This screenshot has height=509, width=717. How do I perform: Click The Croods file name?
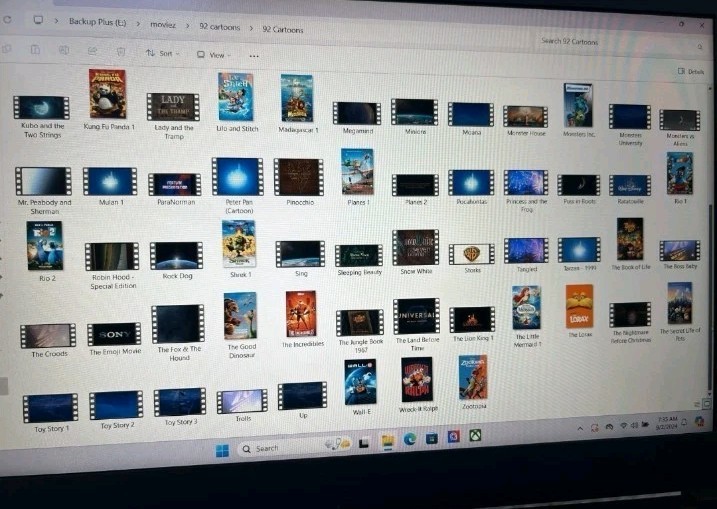tap(49, 354)
